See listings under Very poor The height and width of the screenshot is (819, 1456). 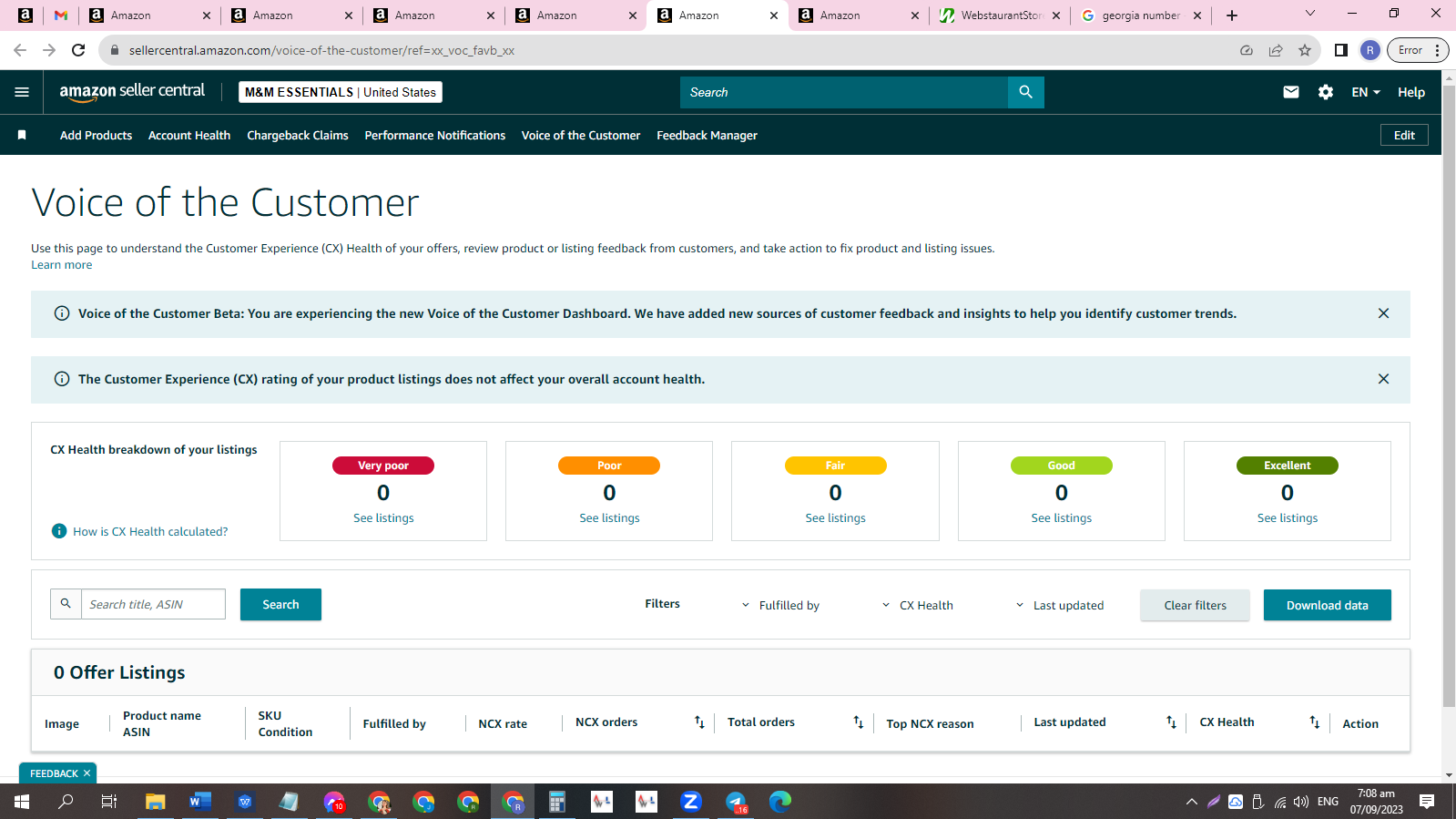383,518
